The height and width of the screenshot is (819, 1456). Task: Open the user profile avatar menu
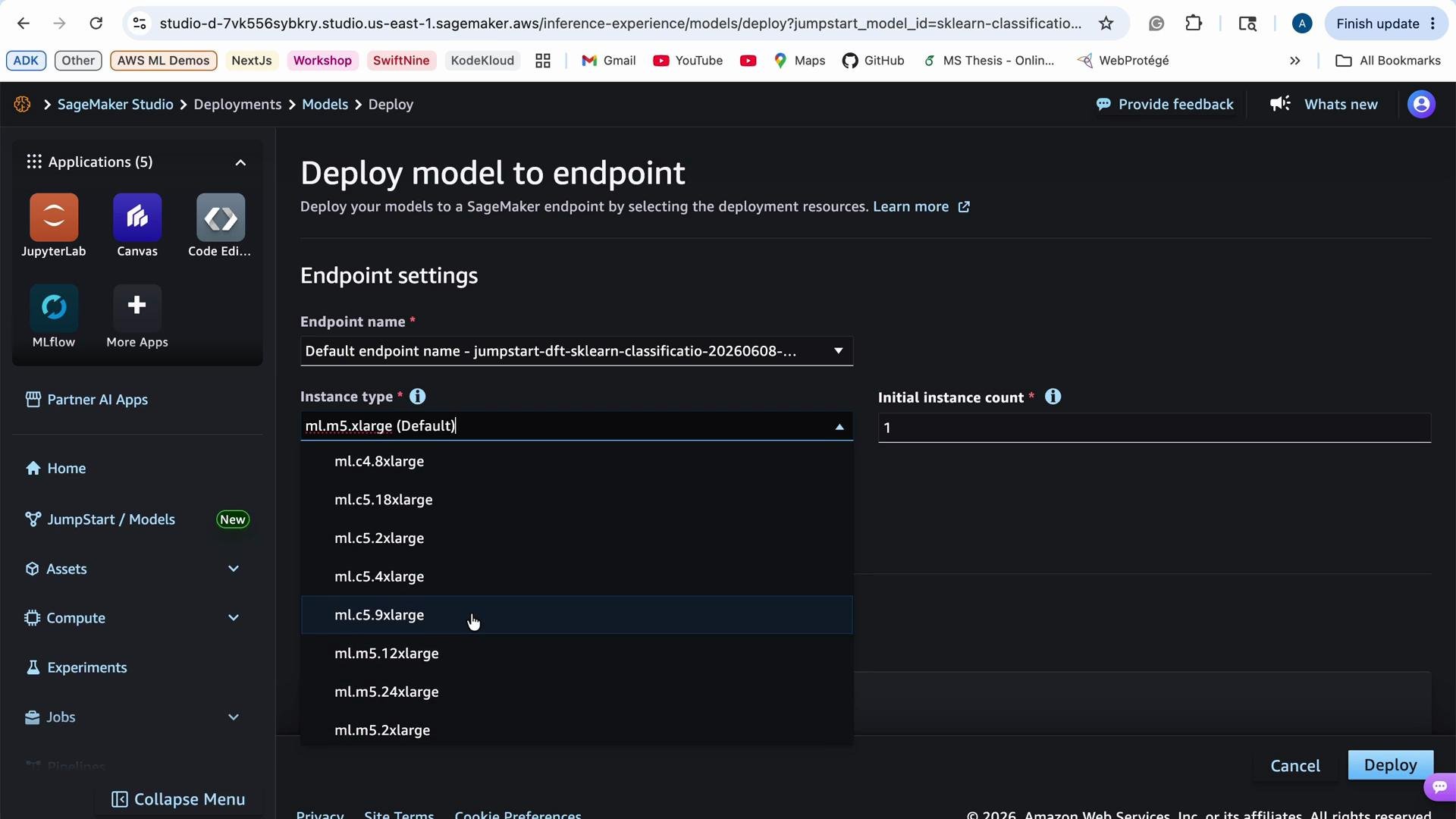pyautogui.click(x=1421, y=105)
